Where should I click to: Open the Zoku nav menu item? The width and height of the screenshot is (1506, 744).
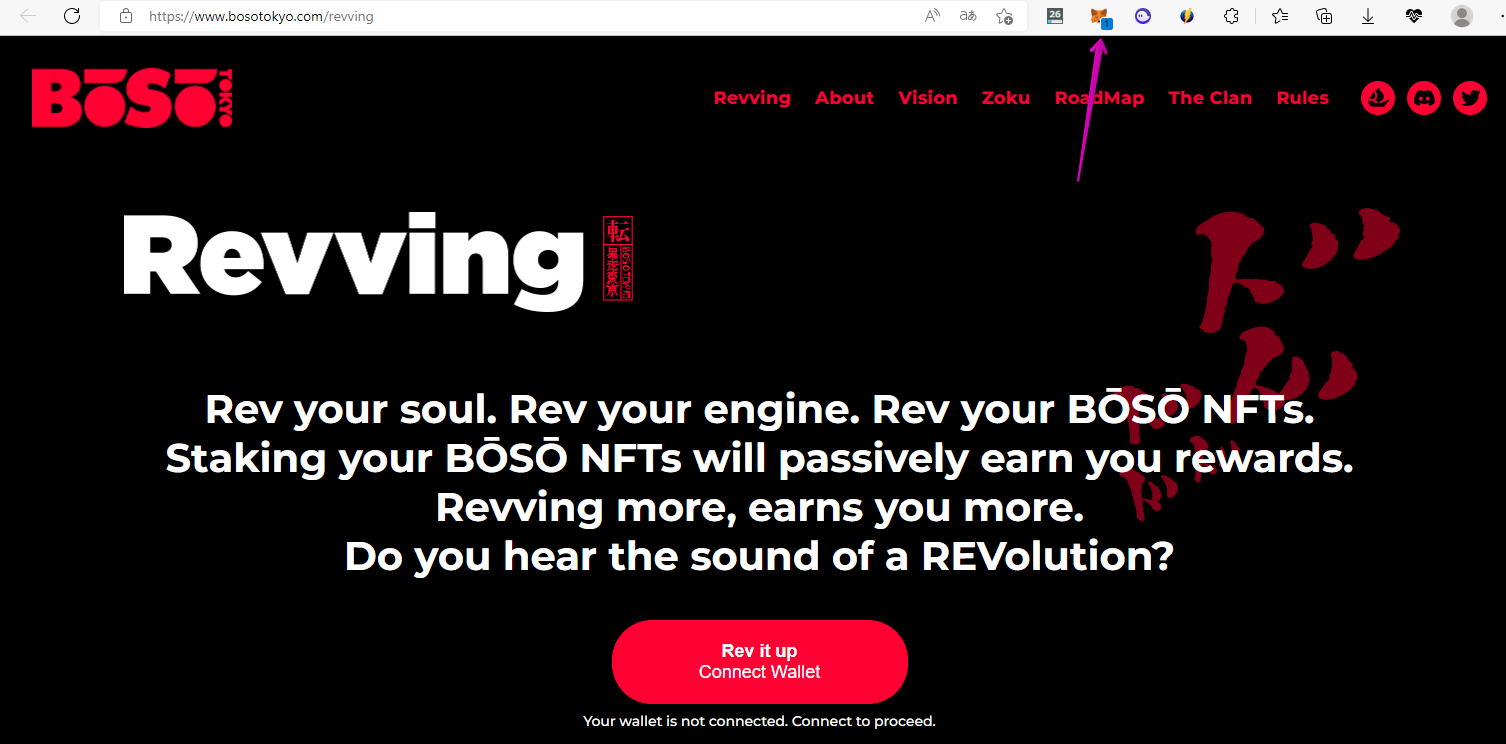[1005, 98]
